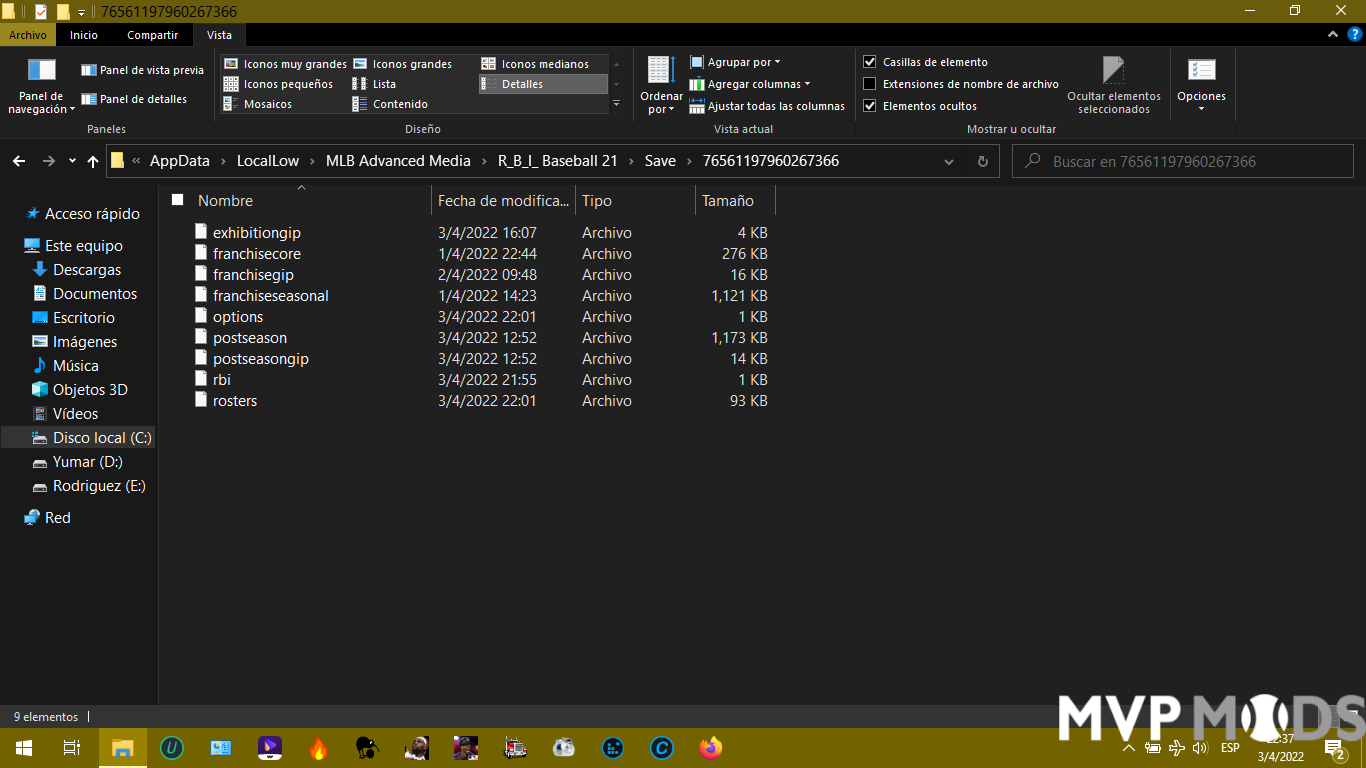Screen dimensions: 1366x768
Task: Open Agrupar por dropdown
Action: click(735, 62)
